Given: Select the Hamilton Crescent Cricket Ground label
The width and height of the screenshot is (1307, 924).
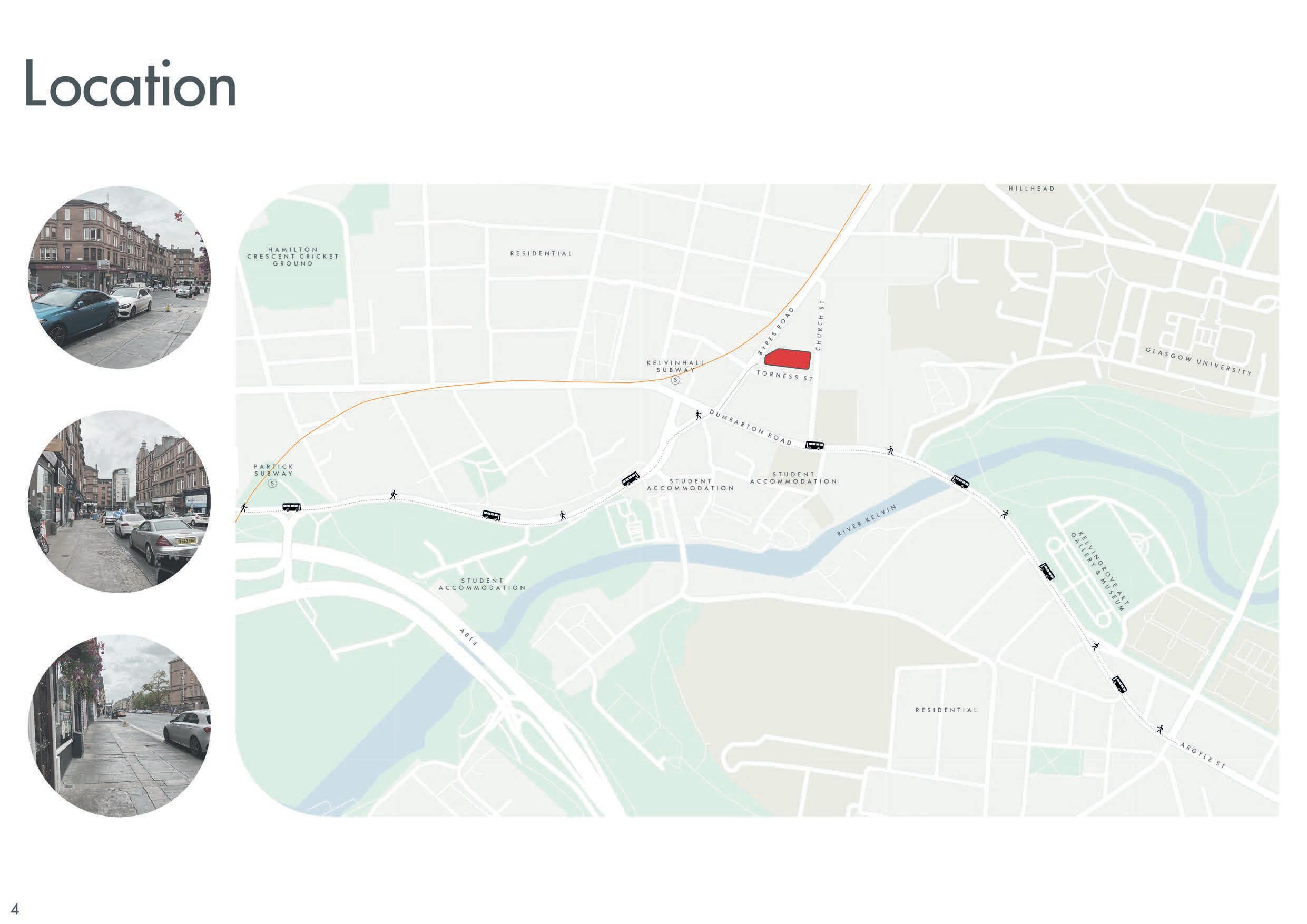Looking at the screenshot, I should (x=292, y=257).
